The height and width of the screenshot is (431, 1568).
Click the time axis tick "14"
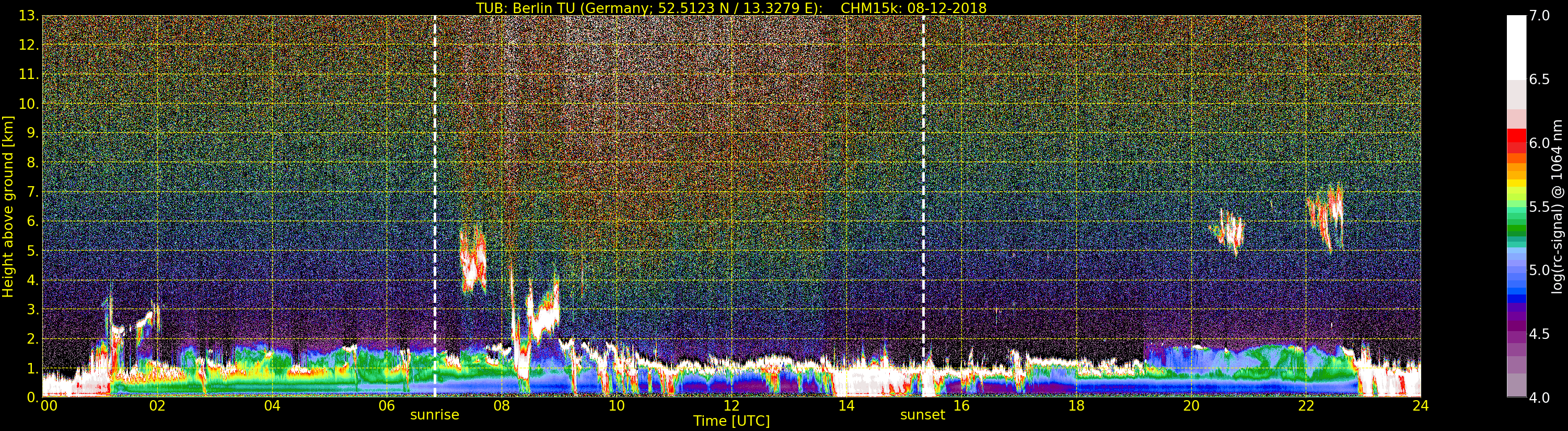846,406
